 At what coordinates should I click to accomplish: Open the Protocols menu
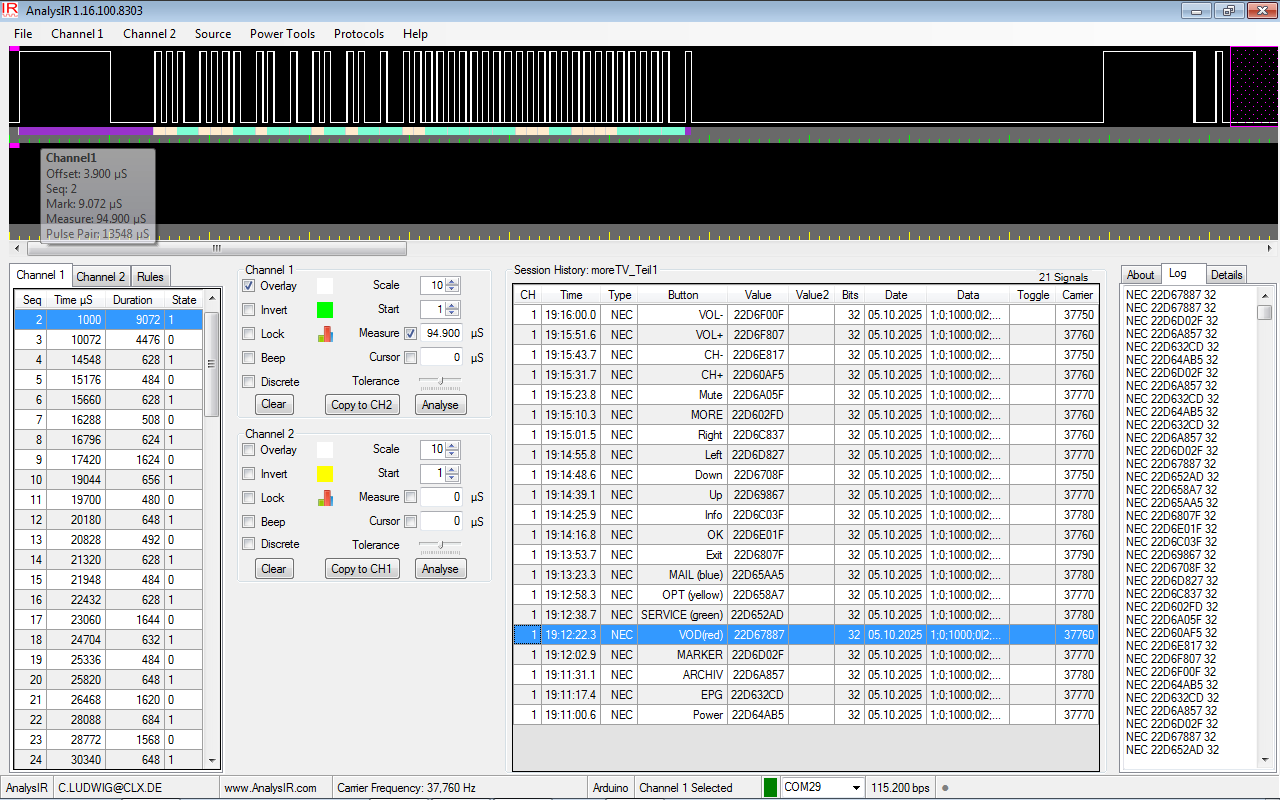[x=359, y=34]
